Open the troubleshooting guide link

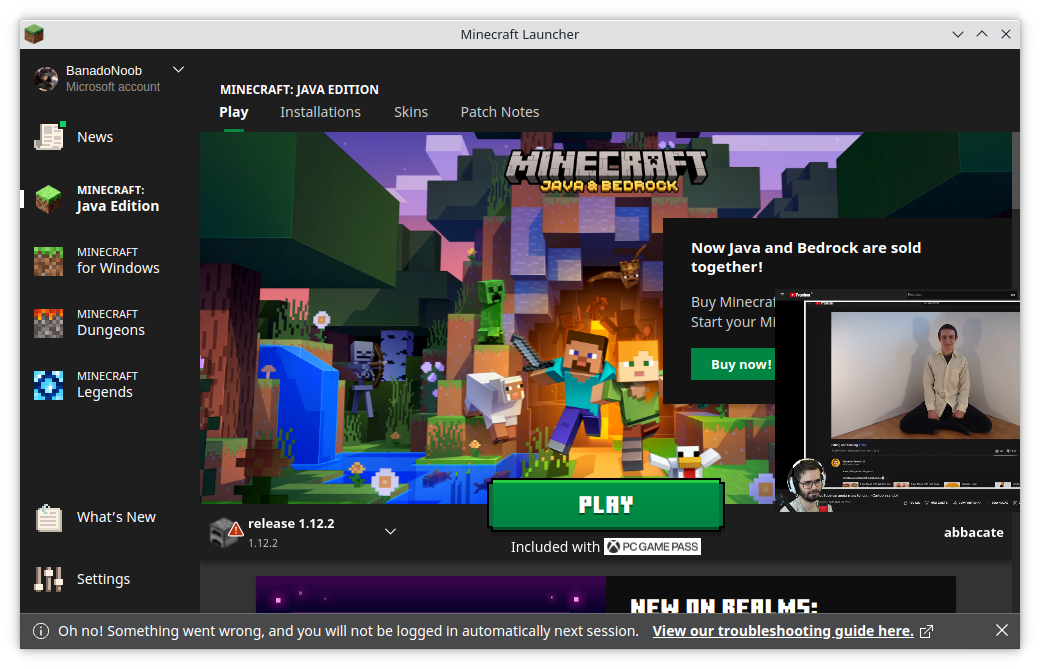783,631
